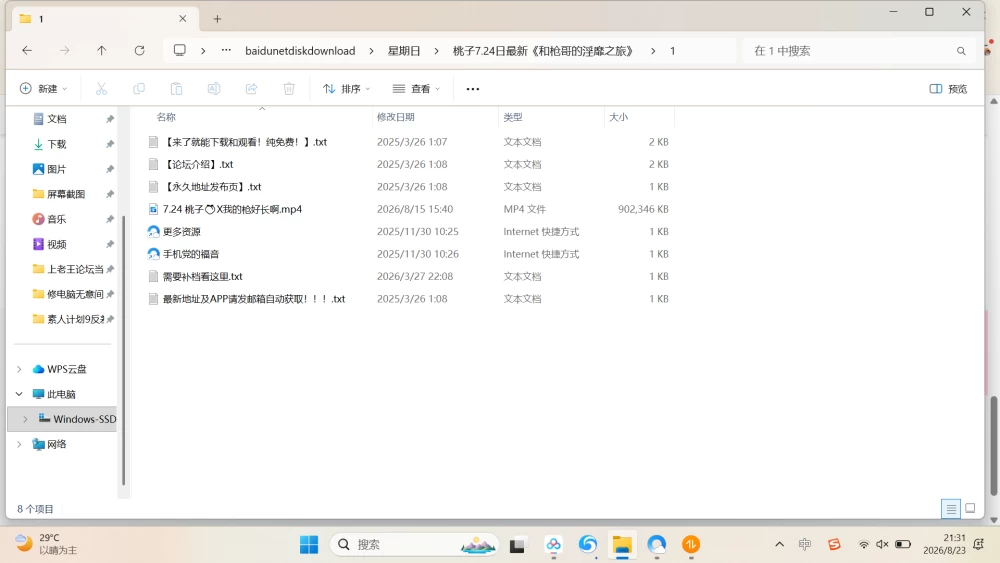Image resolution: width=1000 pixels, height=563 pixels.
Task: Go up one folder level
Action: pos(101,50)
